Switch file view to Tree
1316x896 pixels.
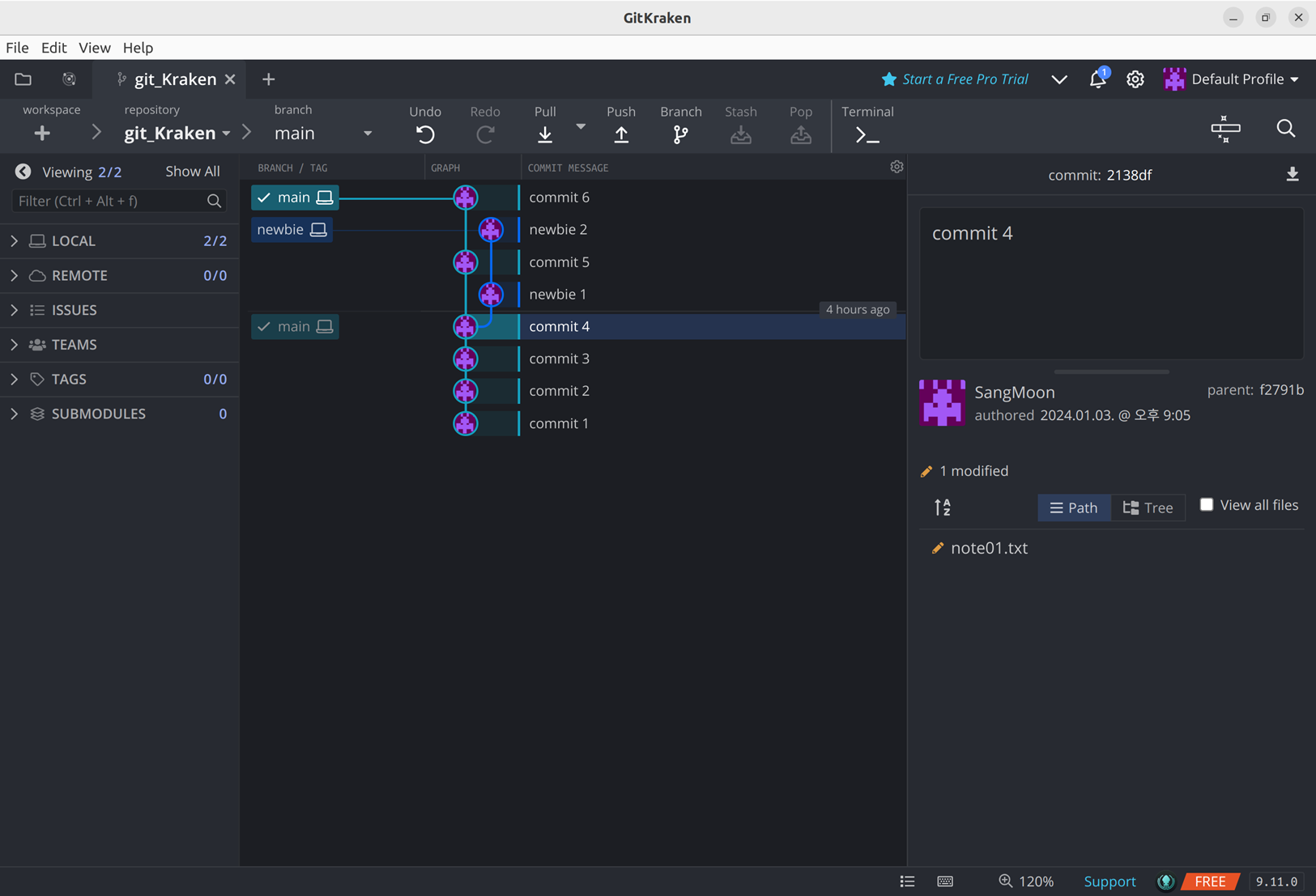click(1148, 507)
